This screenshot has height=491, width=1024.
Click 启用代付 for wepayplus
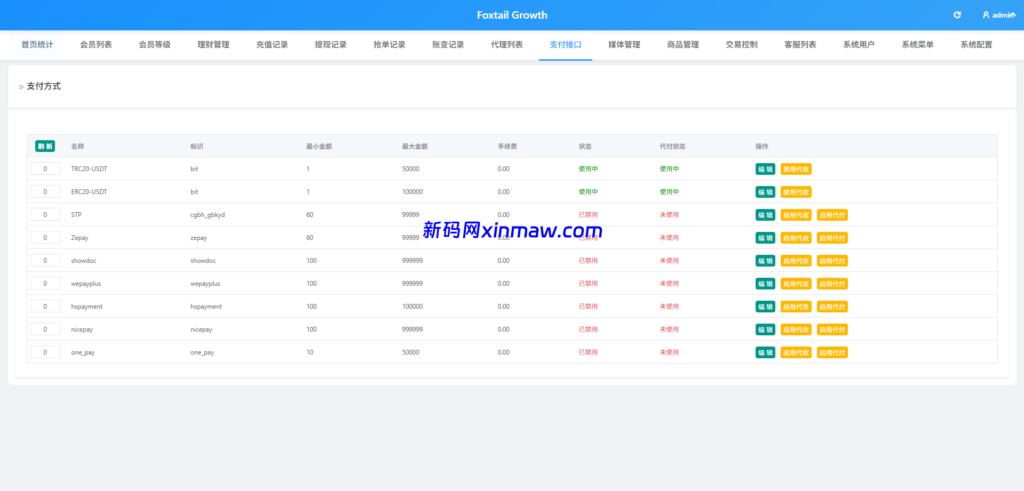pos(833,283)
